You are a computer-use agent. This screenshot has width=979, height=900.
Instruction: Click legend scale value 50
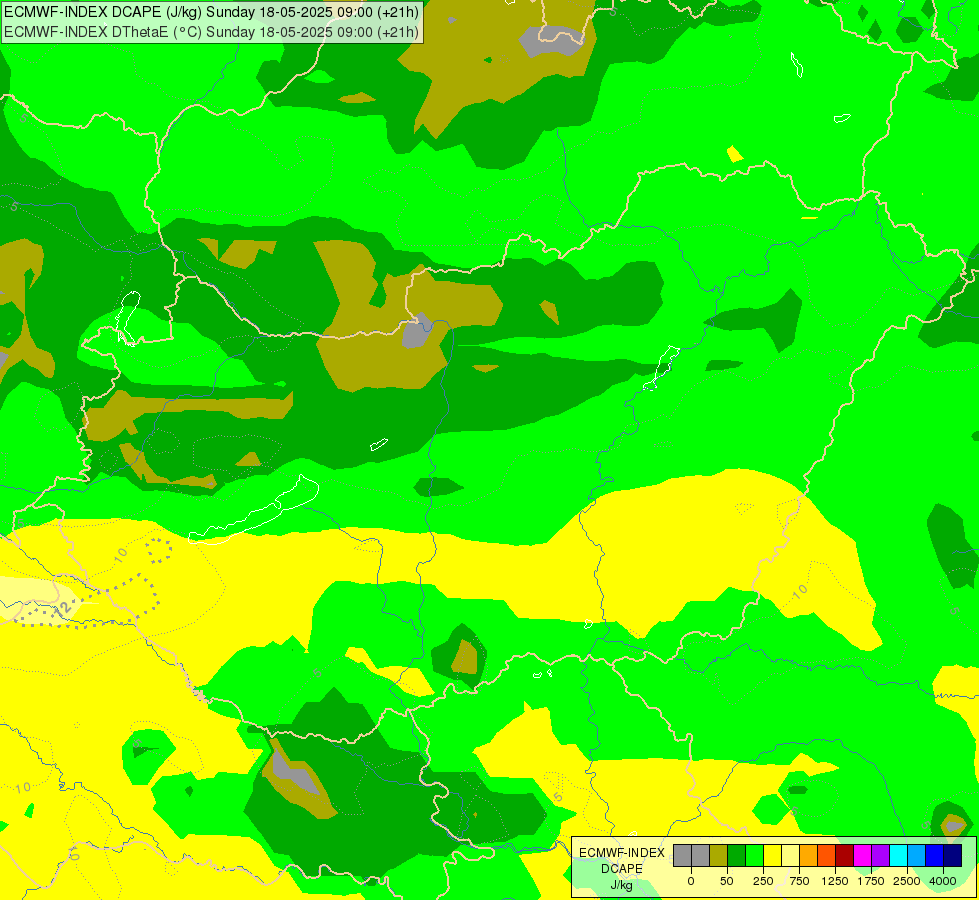point(727,881)
